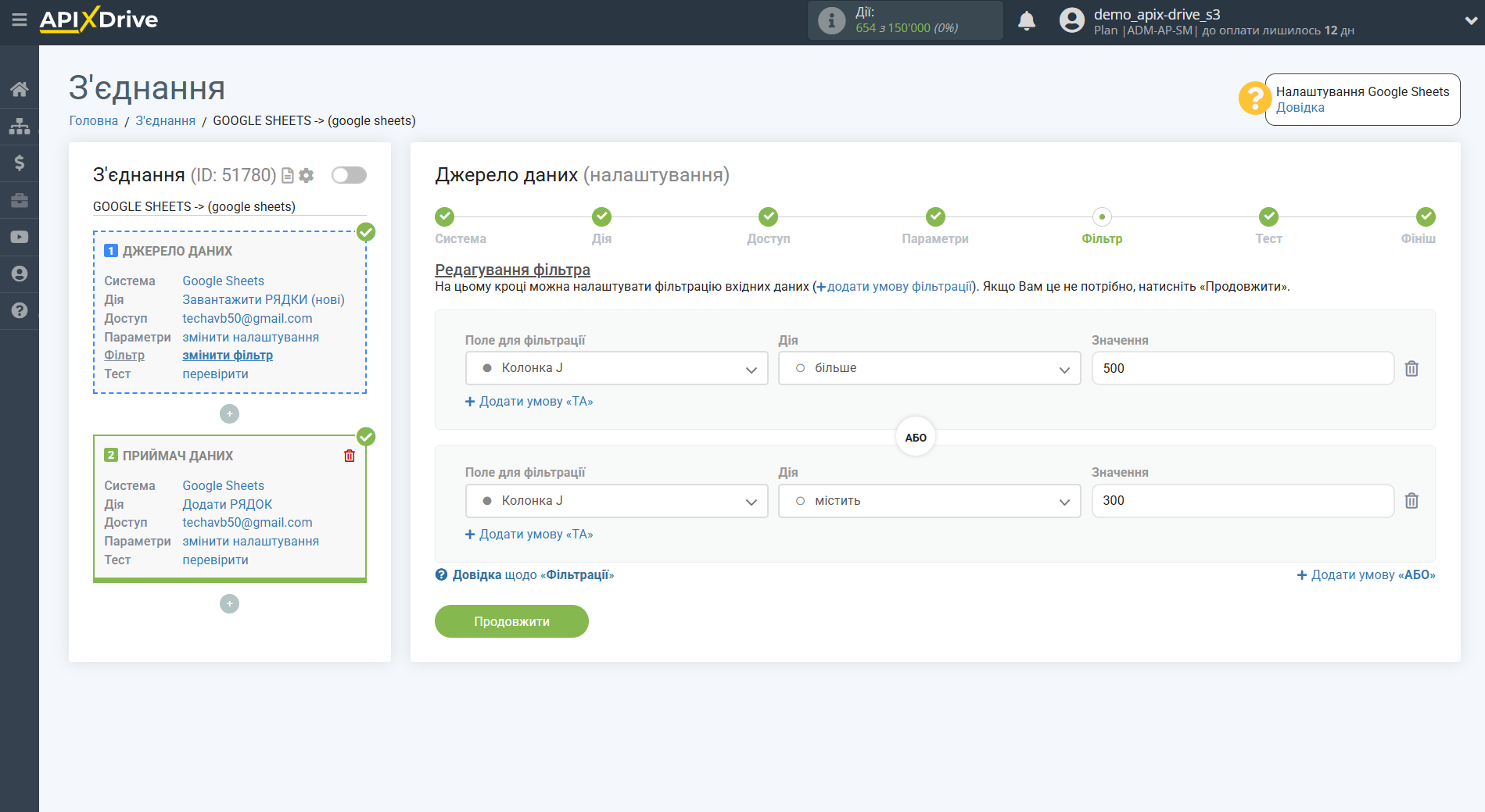The height and width of the screenshot is (812, 1485).
Task: Click Головна breadcrumb link
Action: [x=94, y=120]
